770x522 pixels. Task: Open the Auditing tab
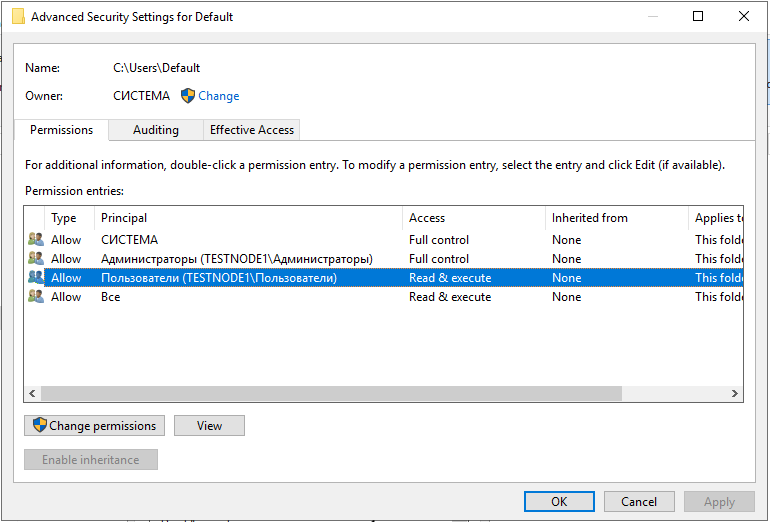click(156, 130)
